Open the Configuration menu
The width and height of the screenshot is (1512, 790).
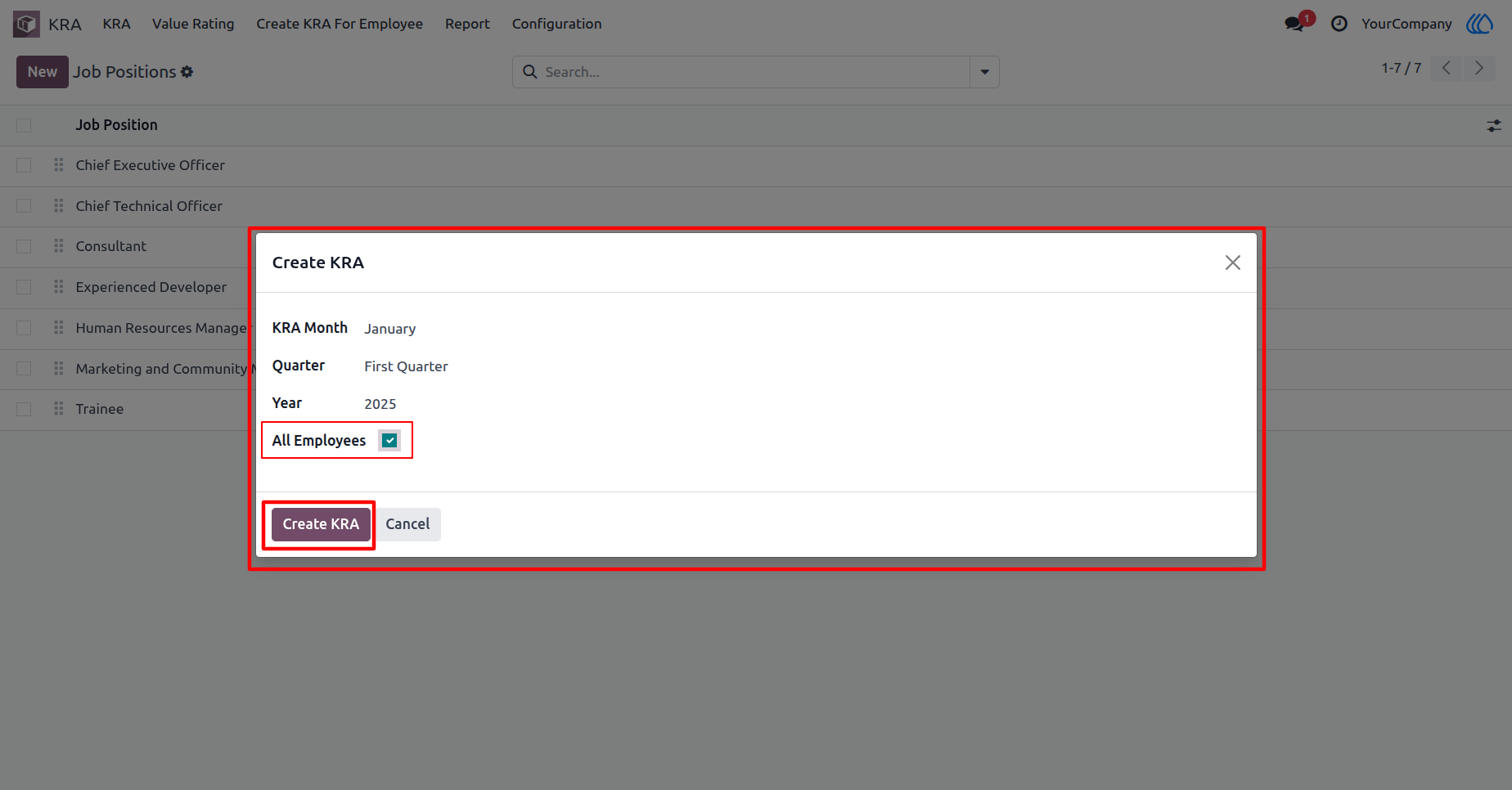556,24
